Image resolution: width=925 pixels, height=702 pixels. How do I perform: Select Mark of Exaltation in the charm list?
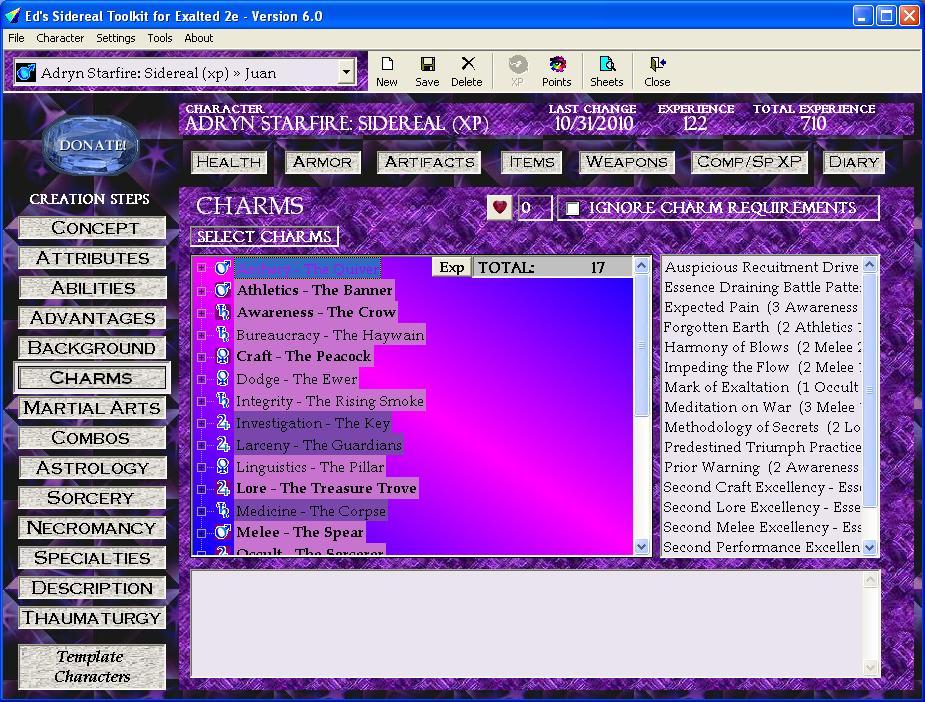762,388
